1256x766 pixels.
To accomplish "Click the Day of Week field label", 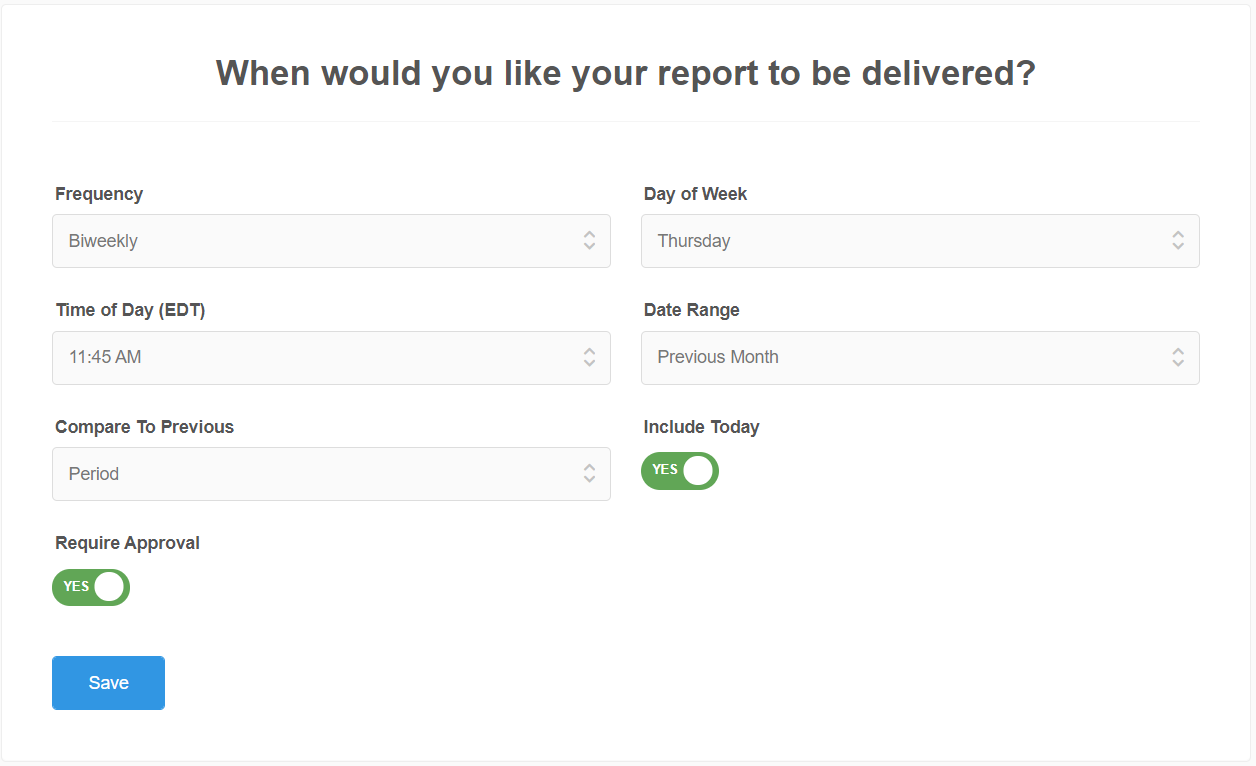I will pos(695,194).
